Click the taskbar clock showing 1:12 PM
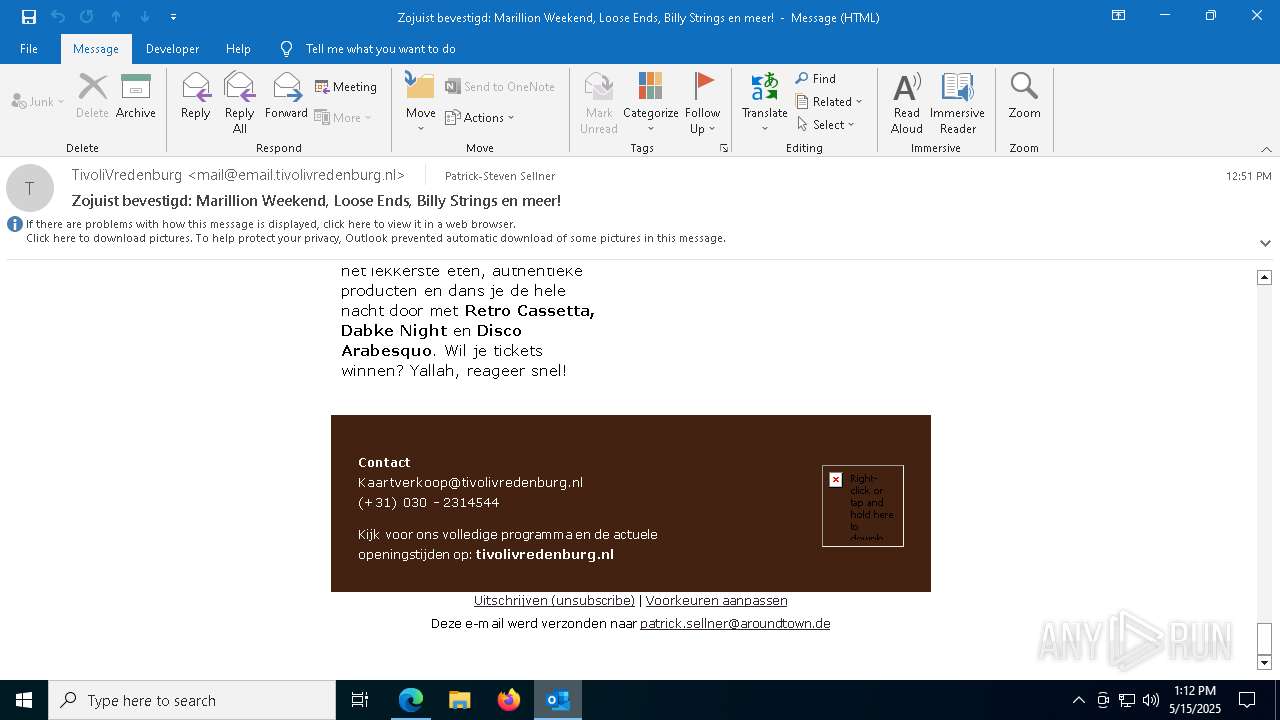Screen dimensions: 1280x720 [1195, 700]
